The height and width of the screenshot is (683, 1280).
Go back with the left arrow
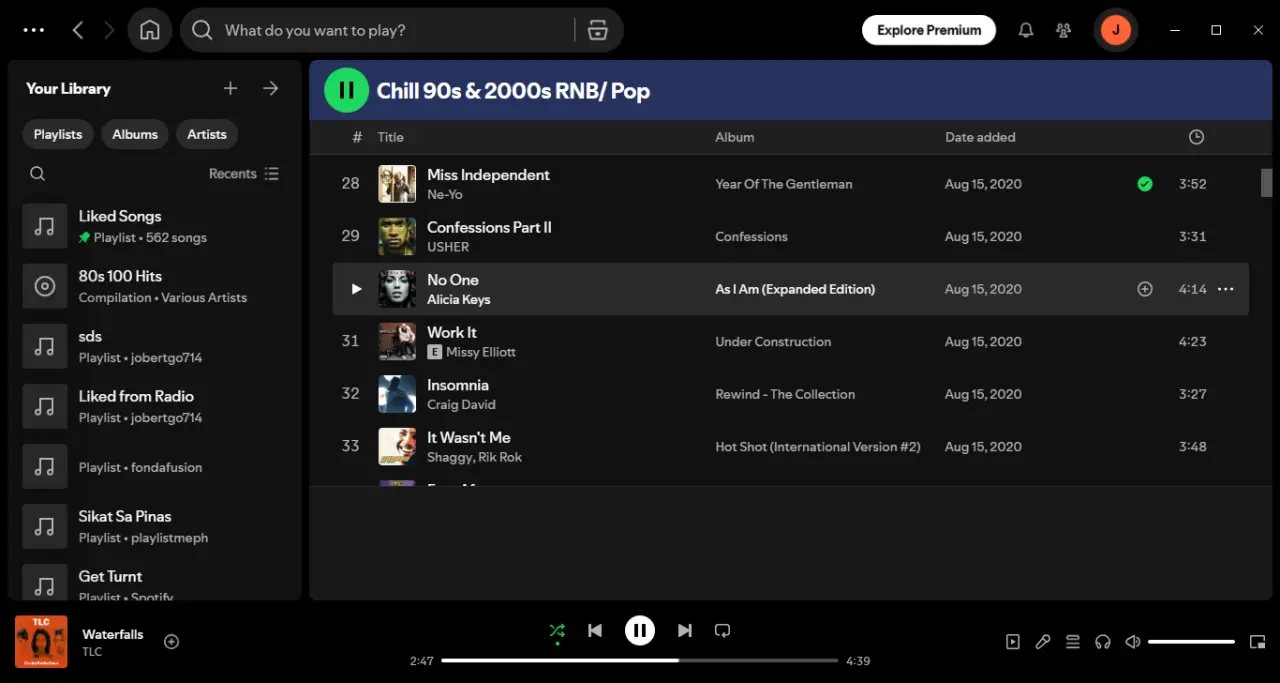click(78, 30)
